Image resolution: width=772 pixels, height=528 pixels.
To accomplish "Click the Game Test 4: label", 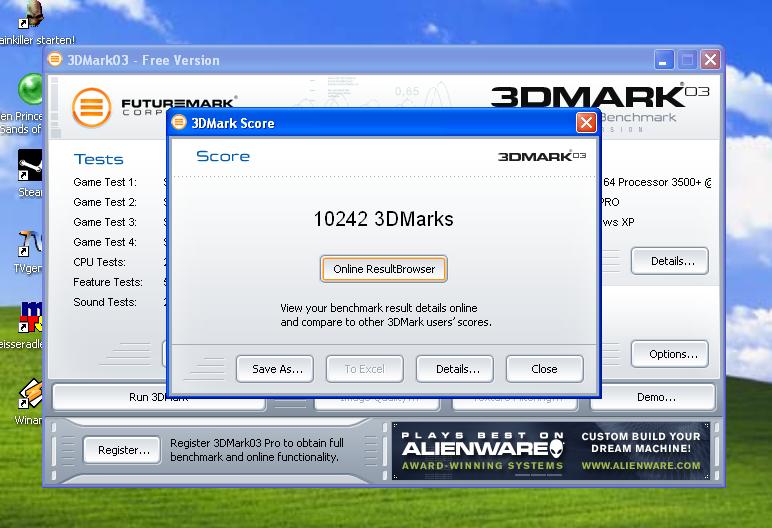I will coord(105,242).
